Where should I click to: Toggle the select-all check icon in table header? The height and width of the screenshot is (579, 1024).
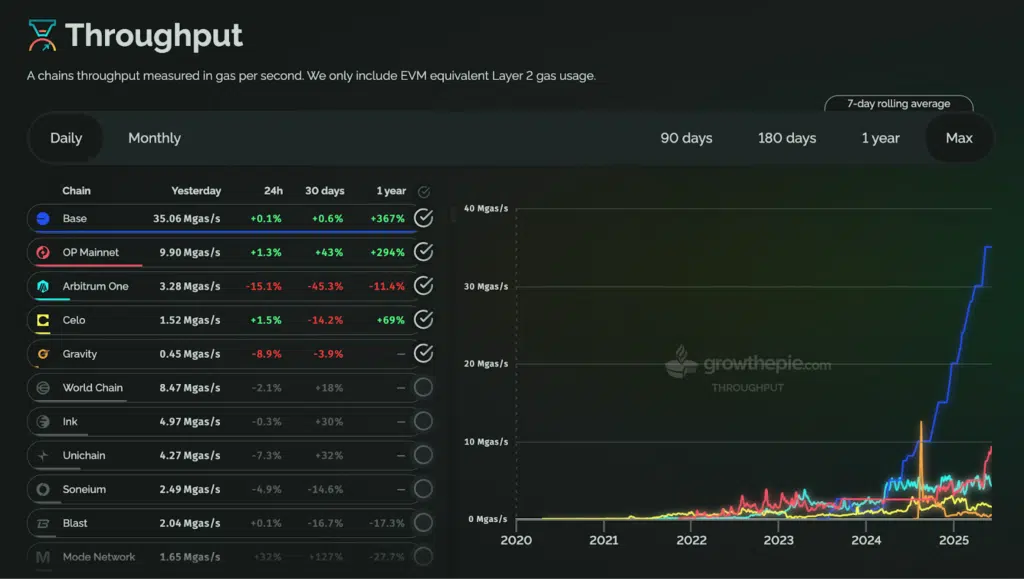[x=424, y=192]
